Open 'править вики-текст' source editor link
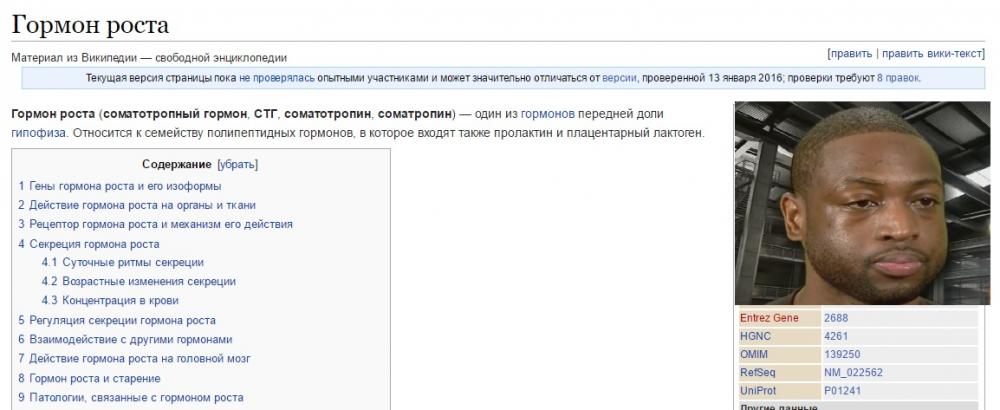 [930, 54]
